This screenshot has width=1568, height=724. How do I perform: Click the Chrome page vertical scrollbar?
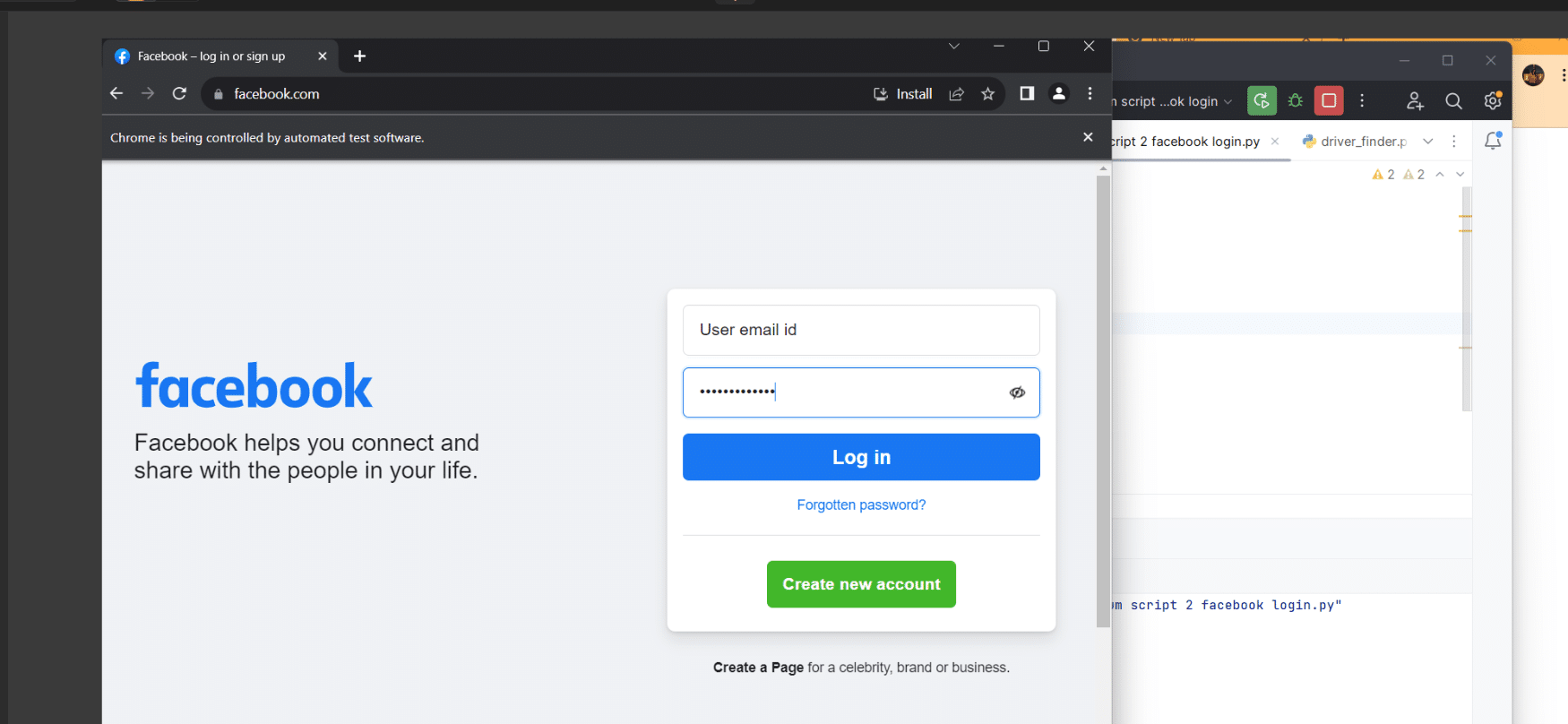click(x=1103, y=403)
